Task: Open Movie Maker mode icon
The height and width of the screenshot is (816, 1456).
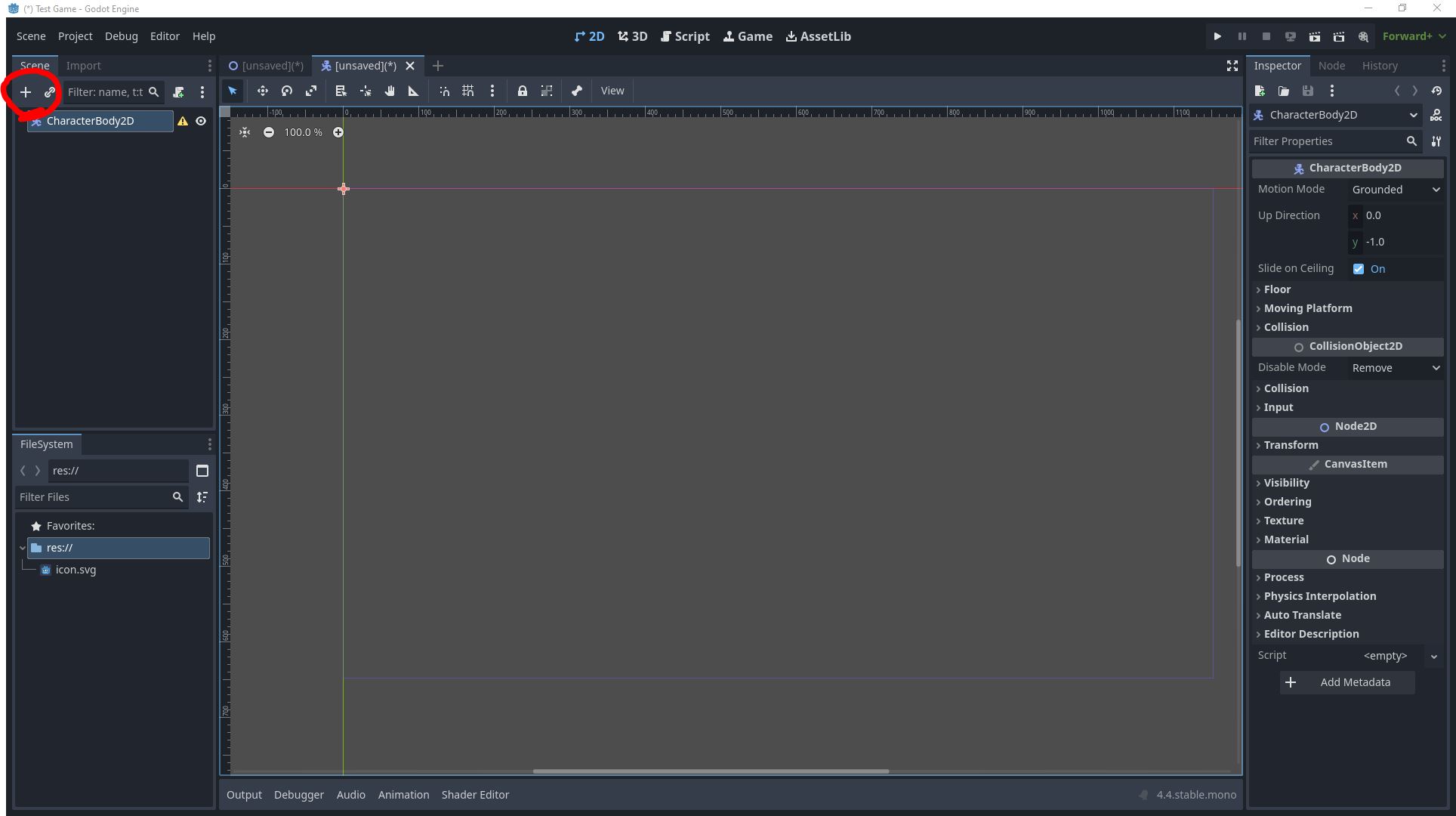Action: pos(1363,36)
